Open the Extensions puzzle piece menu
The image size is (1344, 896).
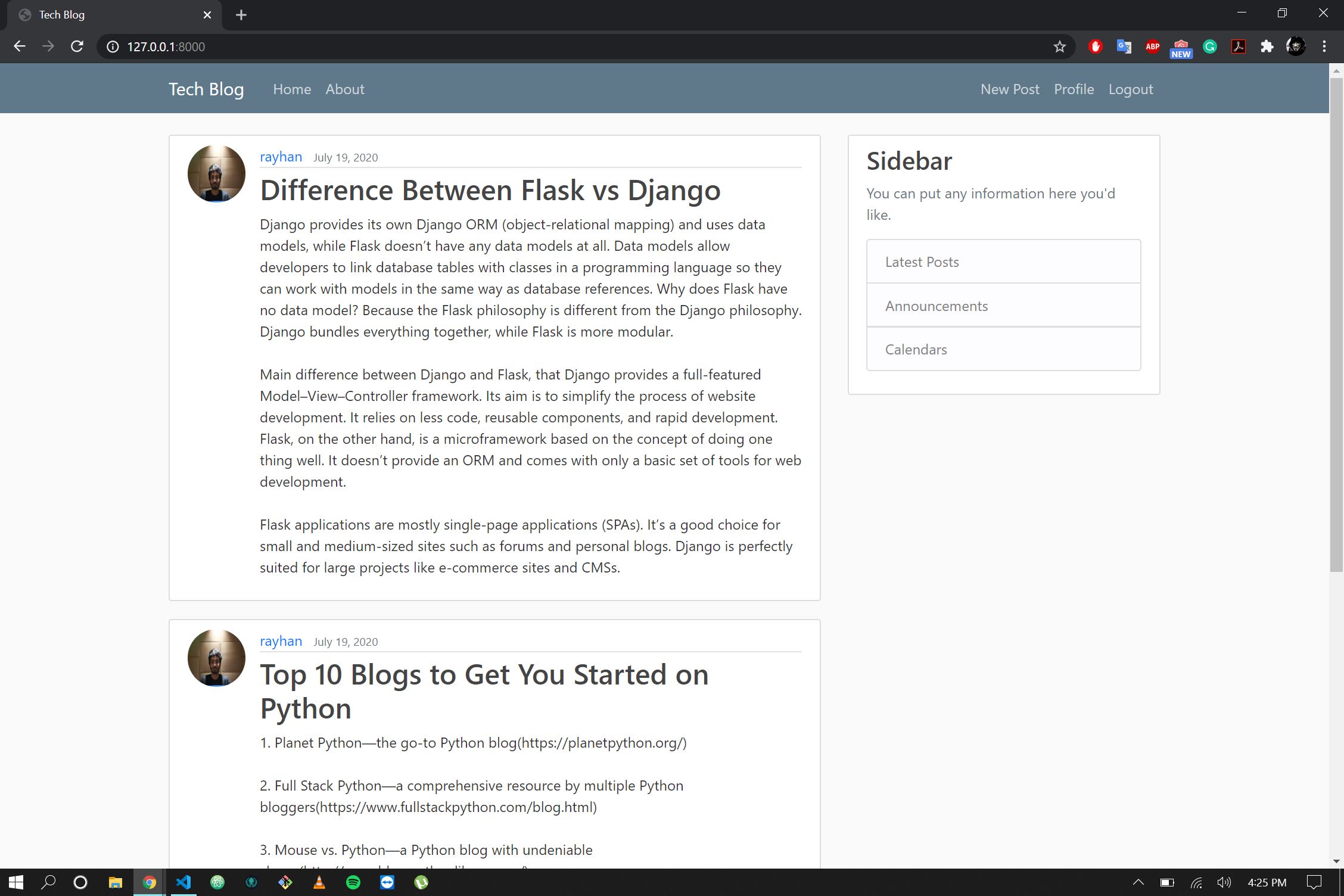coord(1267,46)
